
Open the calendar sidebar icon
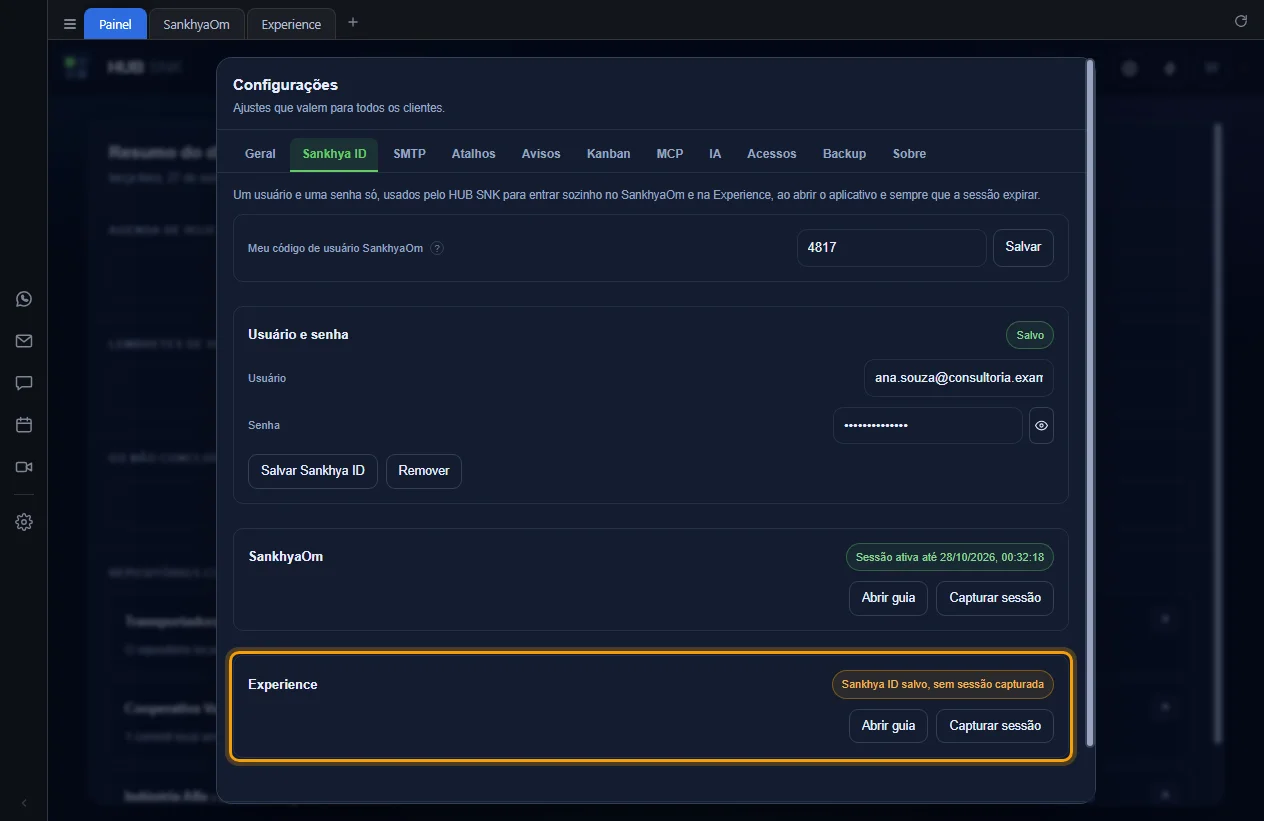pyautogui.click(x=24, y=425)
